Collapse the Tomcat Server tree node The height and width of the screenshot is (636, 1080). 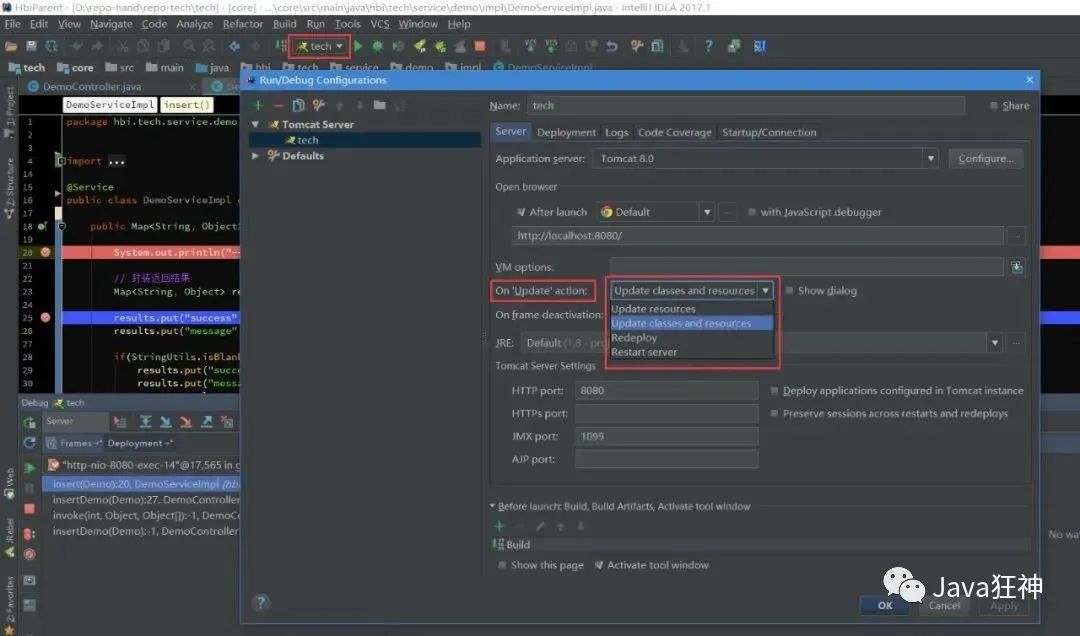(x=256, y=125)
